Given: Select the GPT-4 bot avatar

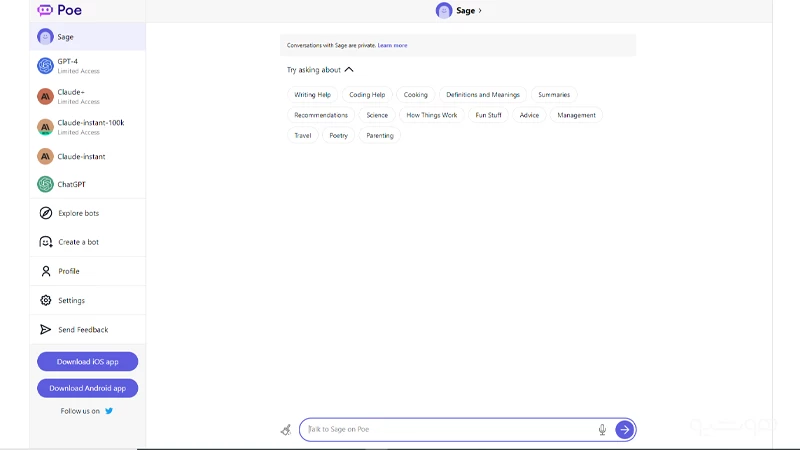Looking at the screenshot, I should tap(45, 66).
